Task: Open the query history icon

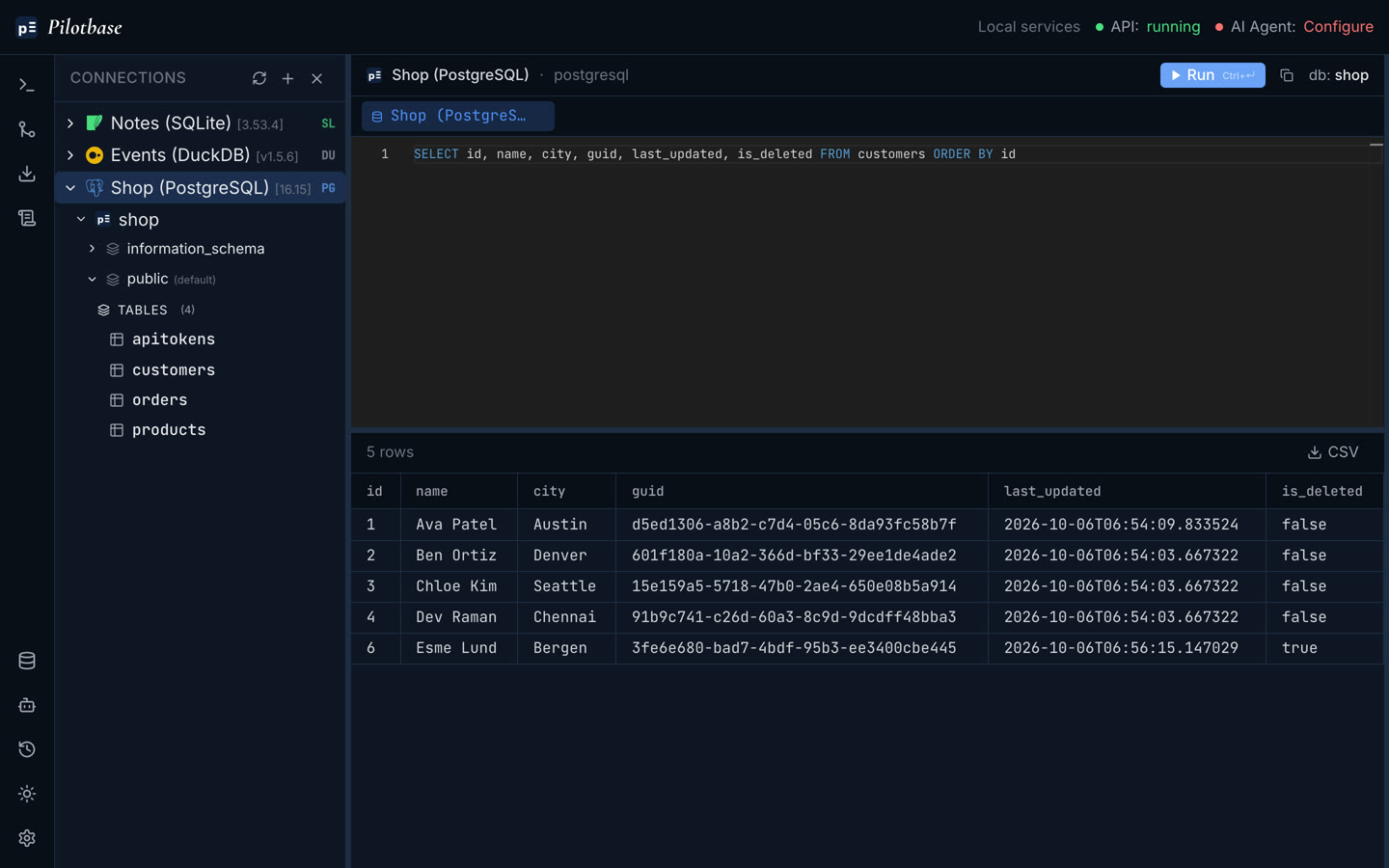Action: point(27,749)
